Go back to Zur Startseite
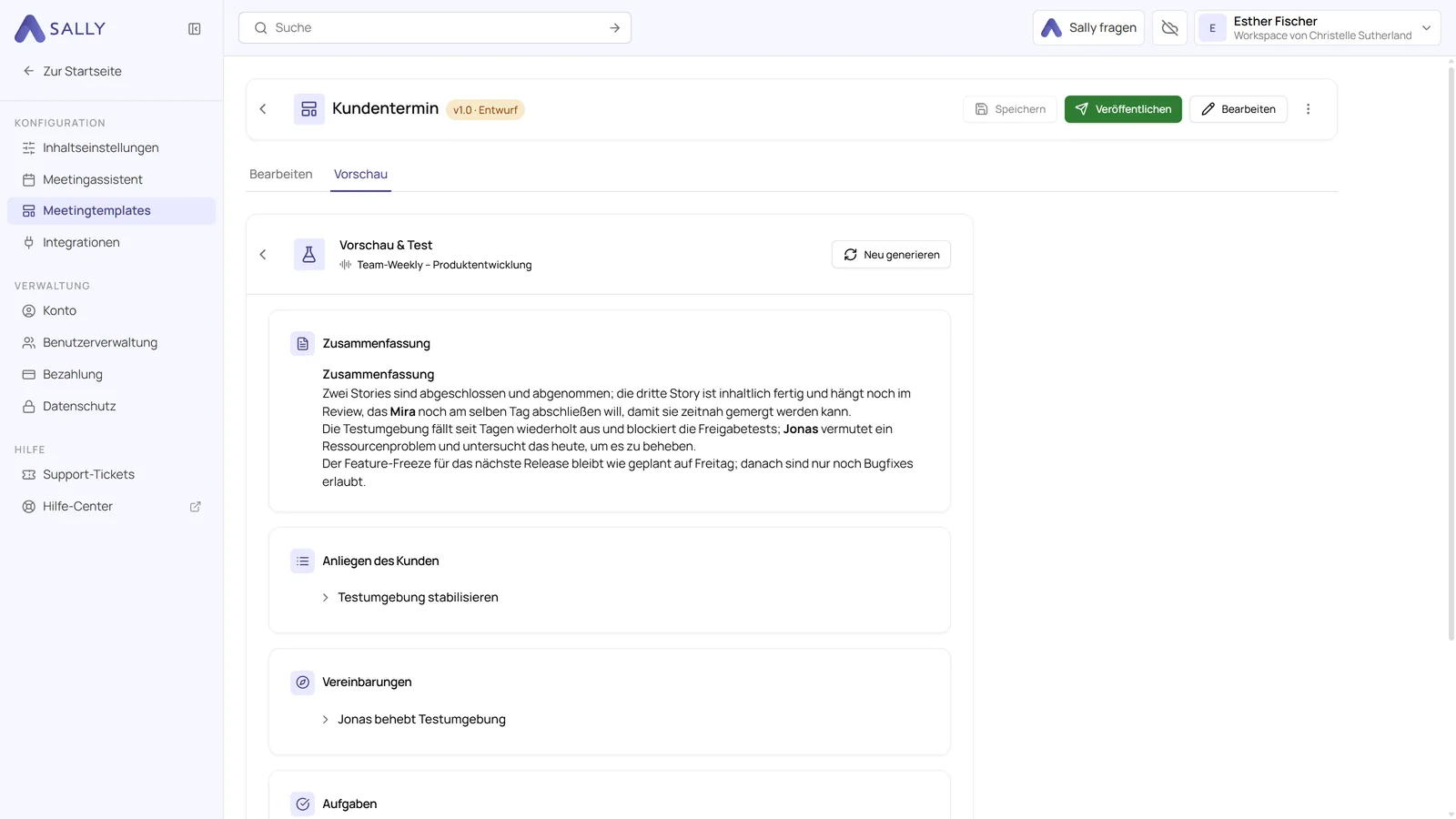This screenshot has height=819, width=1456. pyautogui.click(x=73, y=71)
